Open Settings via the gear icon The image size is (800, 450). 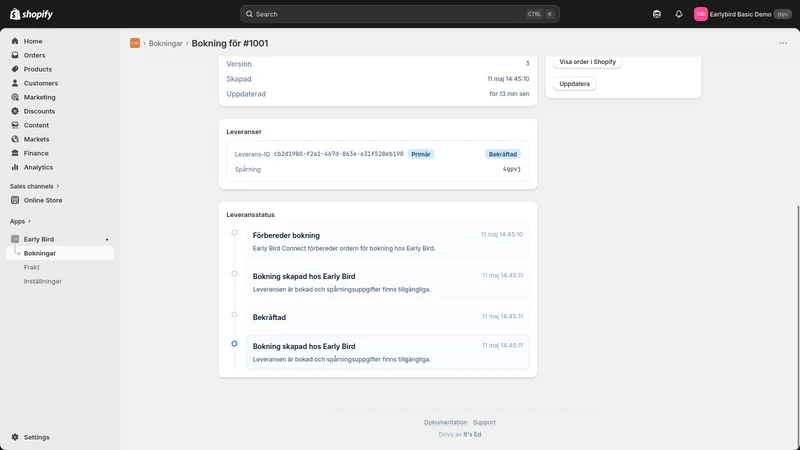15,437
